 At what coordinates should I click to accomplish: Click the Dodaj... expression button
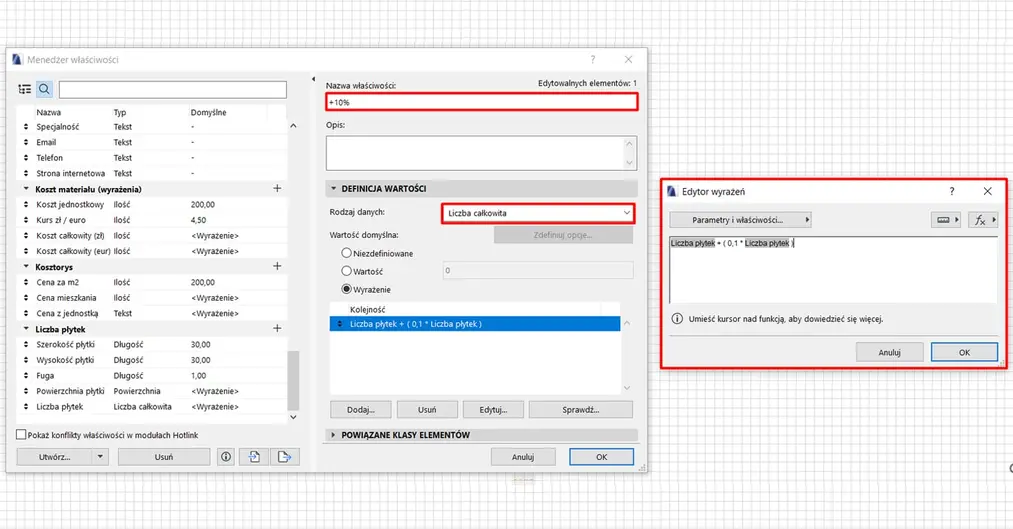click(360, 410)
